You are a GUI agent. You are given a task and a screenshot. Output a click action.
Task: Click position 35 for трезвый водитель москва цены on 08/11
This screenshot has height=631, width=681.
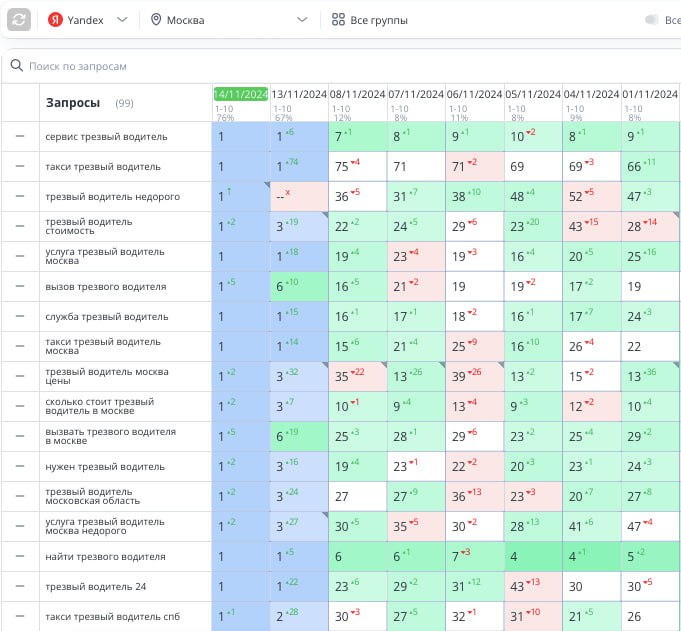tap(357, 376)
